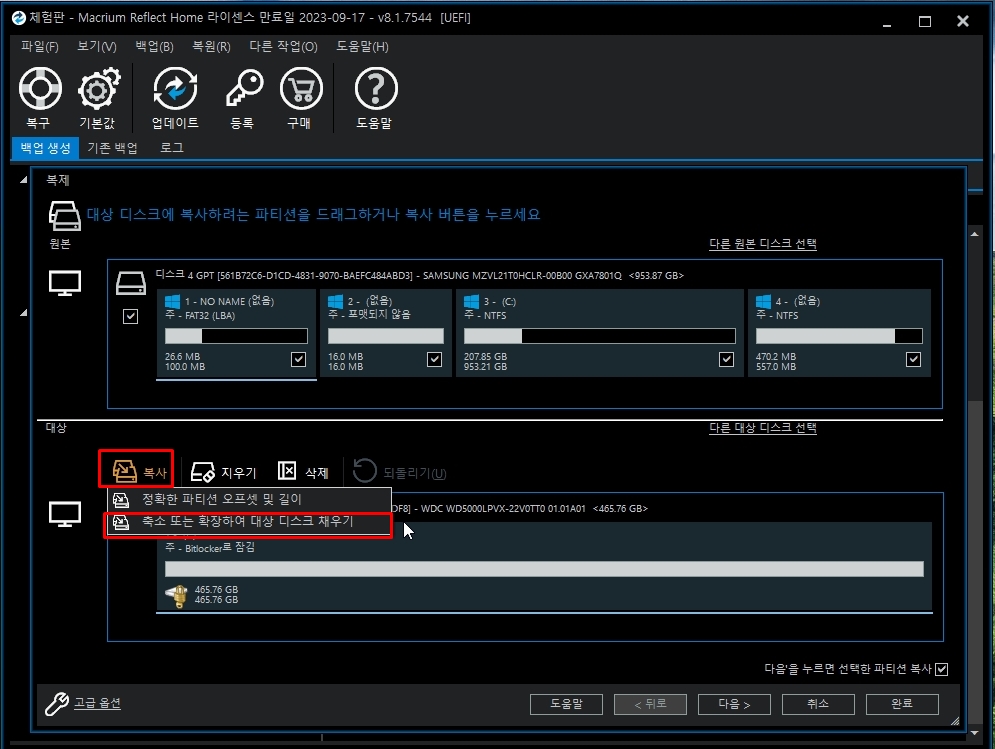The height and width of the screenshot is (749, 995).
Task: Click the scrollbar up arrow on right
Action: (x=975, y=234)
